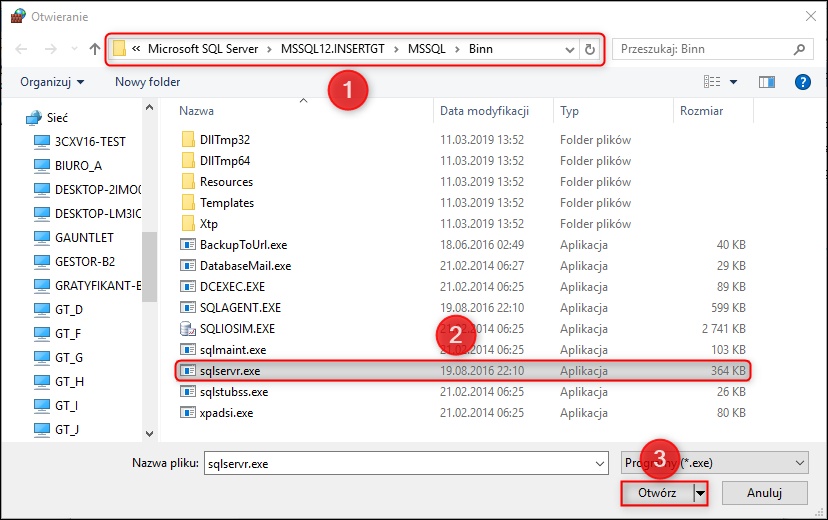Click SQLAGENT.EXE file icon
This screenshot has width=828, height=520.
coord(188,307)
